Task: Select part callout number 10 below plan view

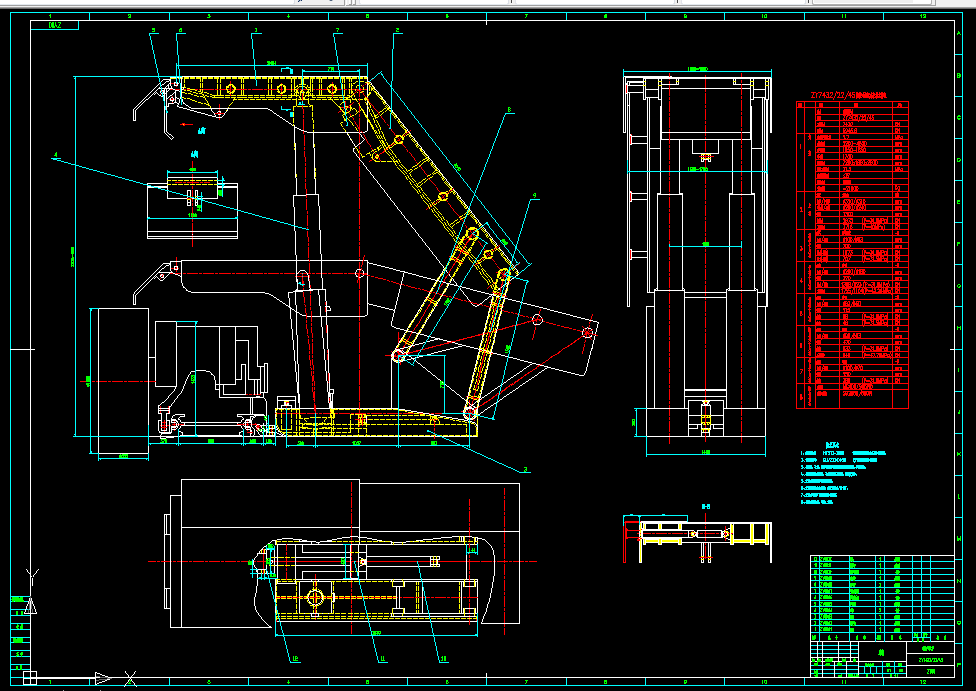Action: (443, 658)
